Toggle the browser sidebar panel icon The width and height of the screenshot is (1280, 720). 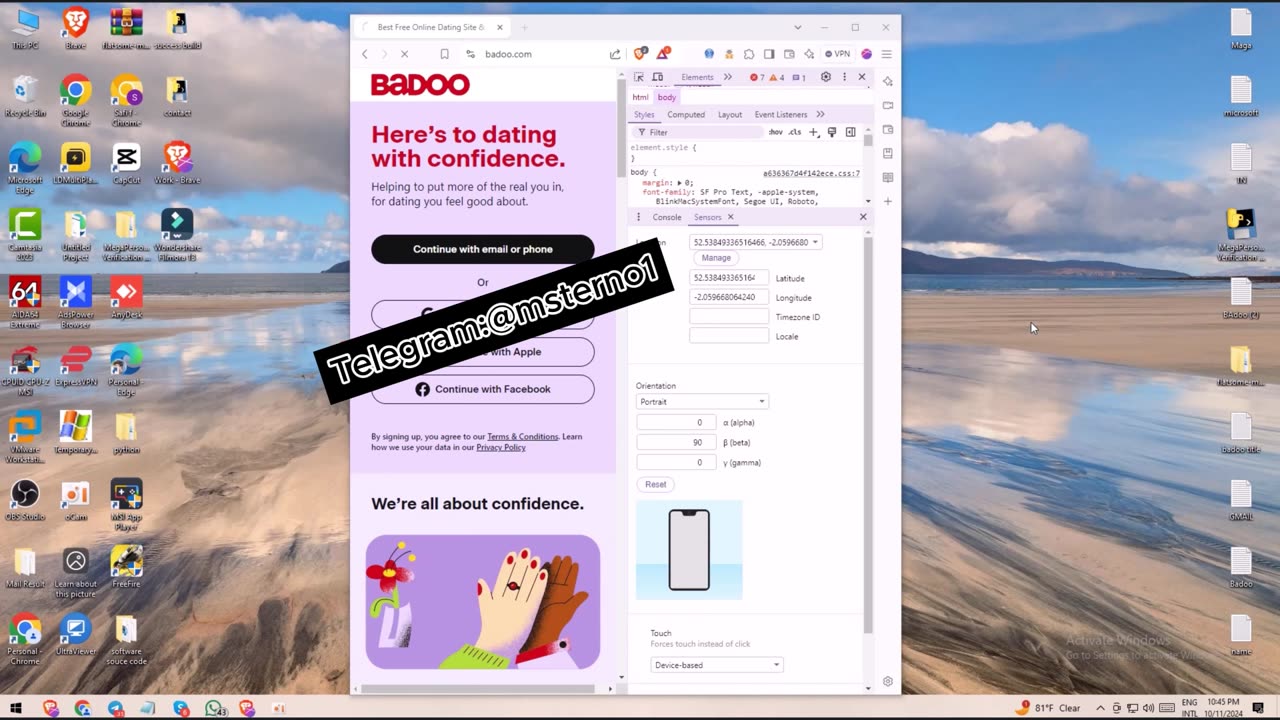[769, 54]
